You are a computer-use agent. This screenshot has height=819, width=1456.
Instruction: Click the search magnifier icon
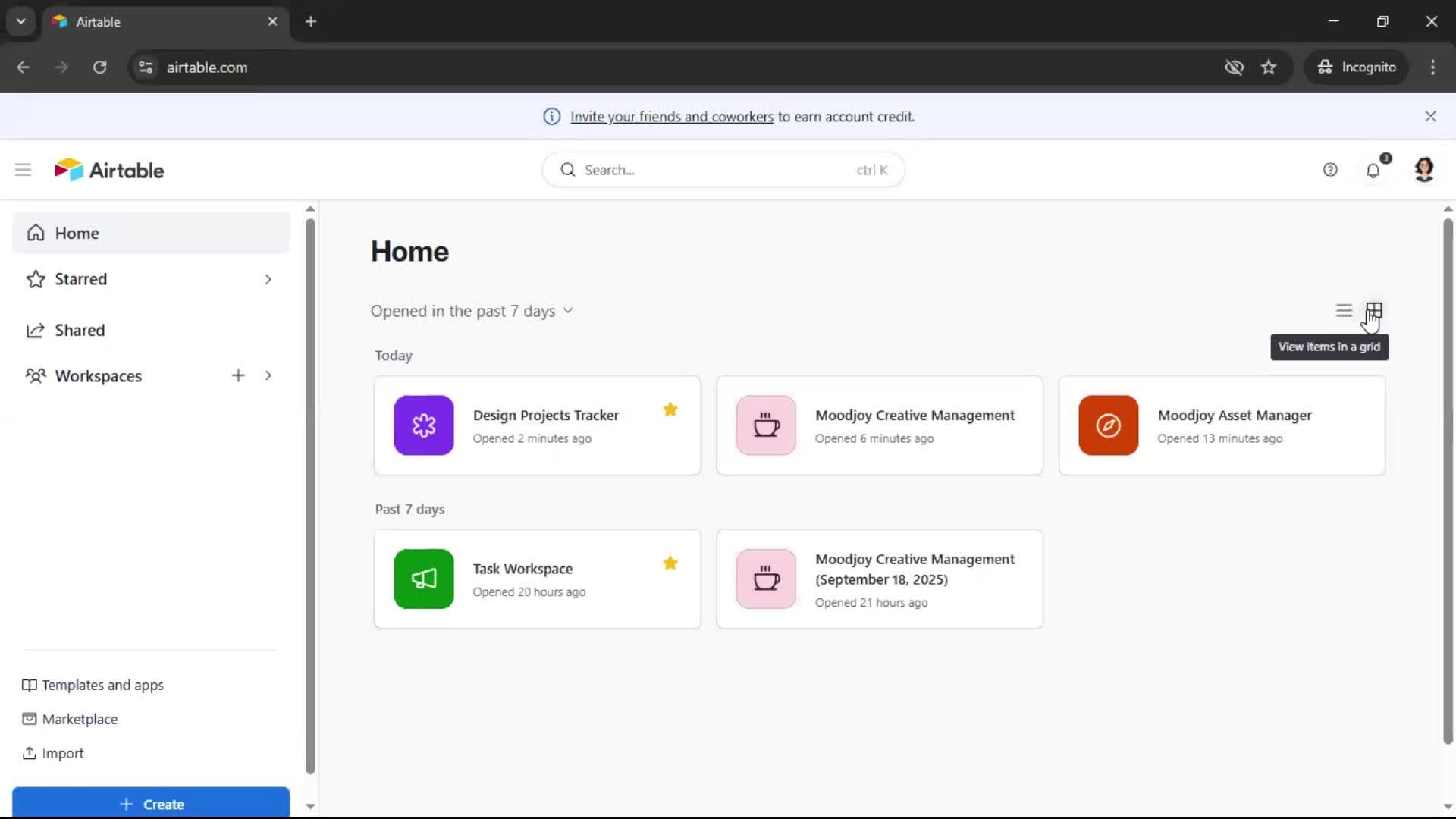point(568,170)
